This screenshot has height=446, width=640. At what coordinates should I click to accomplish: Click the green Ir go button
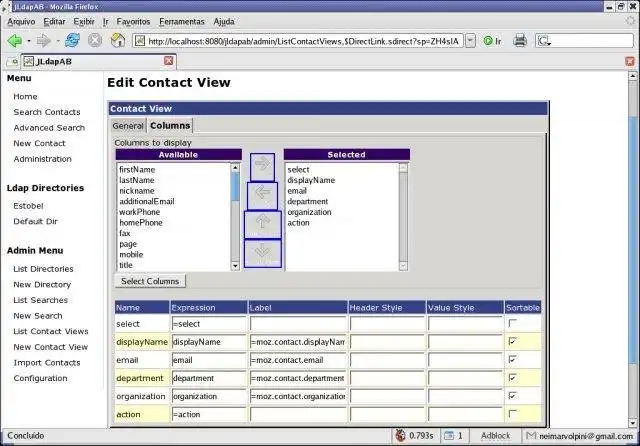click(x=492, y=41)
